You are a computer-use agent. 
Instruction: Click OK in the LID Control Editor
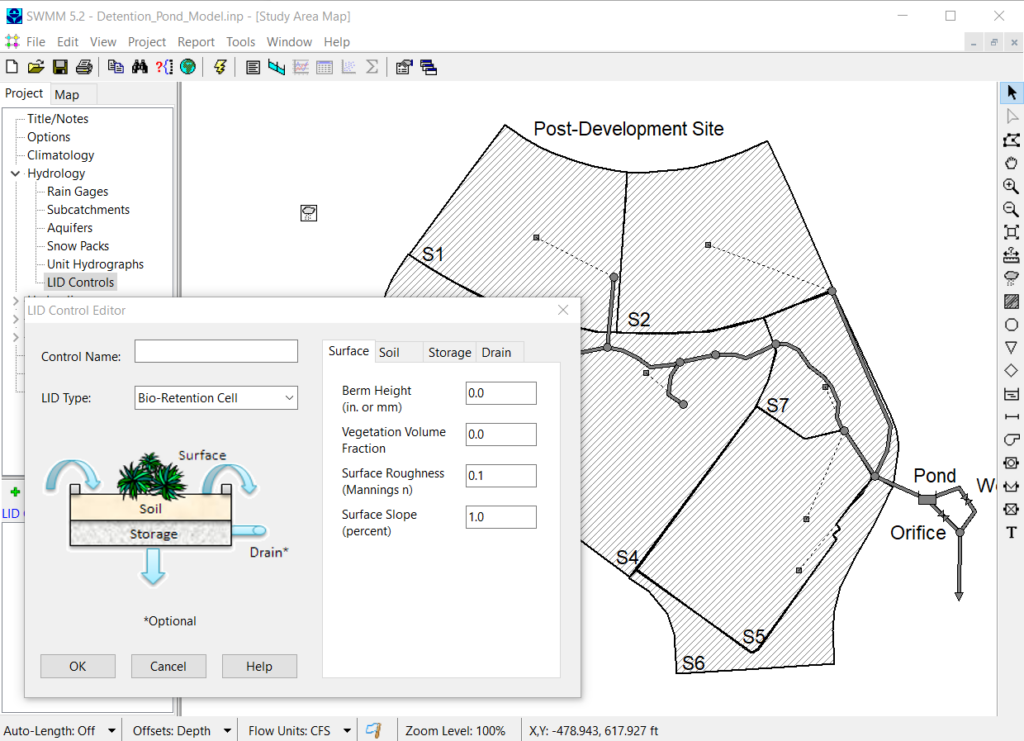[77, 666]
